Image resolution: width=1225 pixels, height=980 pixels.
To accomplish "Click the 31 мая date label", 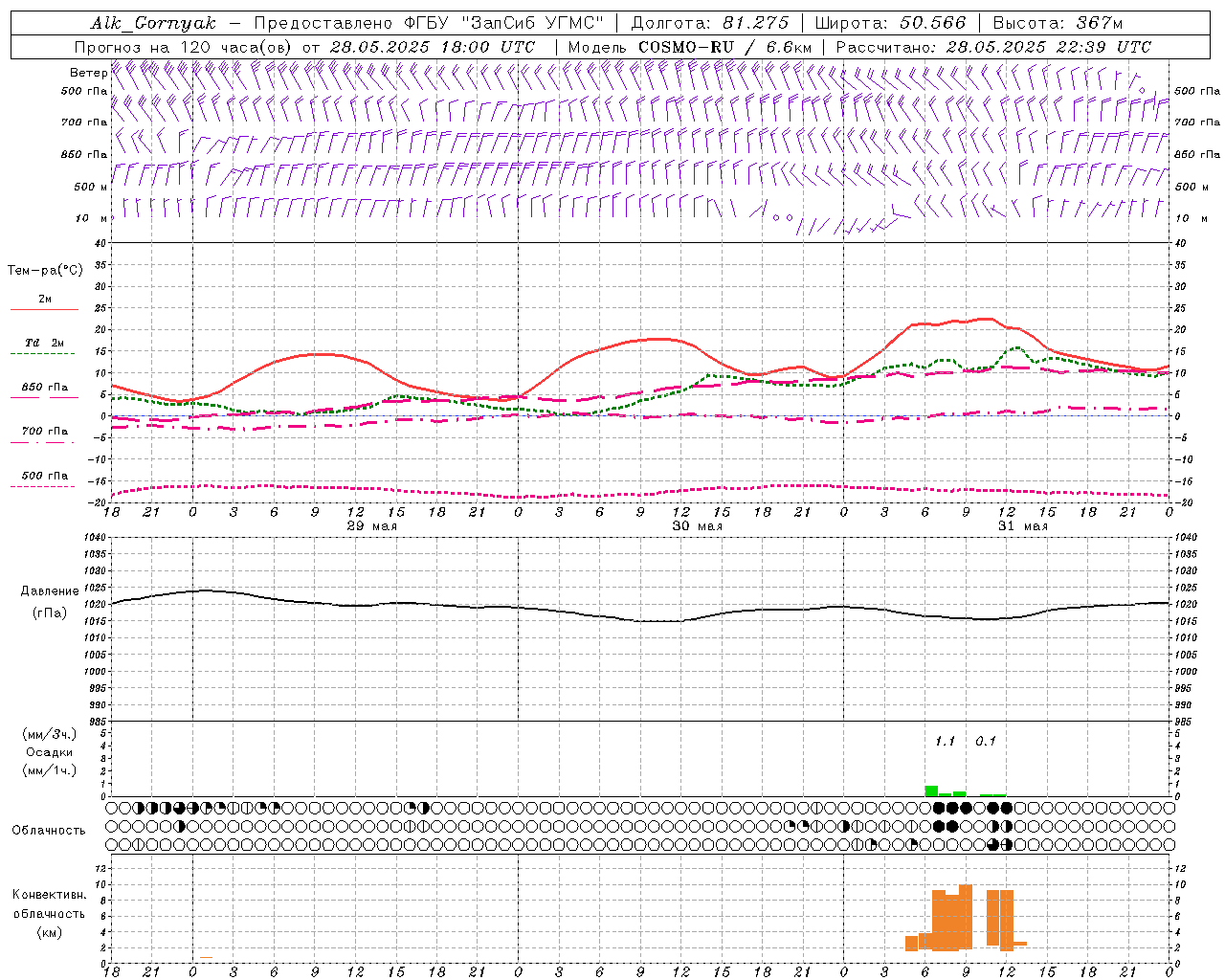I will (x=1022, y=526).
